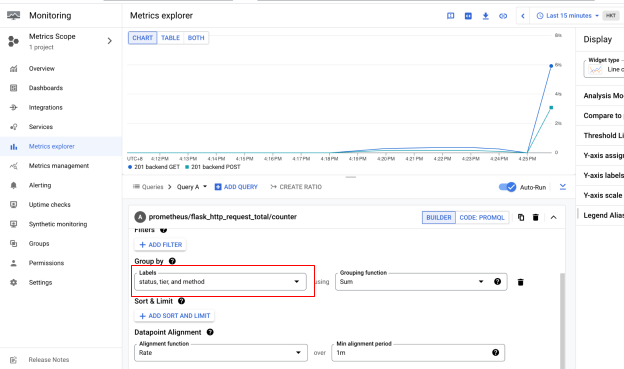The image size is (624, 369).
Task: Click the Grouping function help icon
Action: pyautogui.click(x=497, y=281)
